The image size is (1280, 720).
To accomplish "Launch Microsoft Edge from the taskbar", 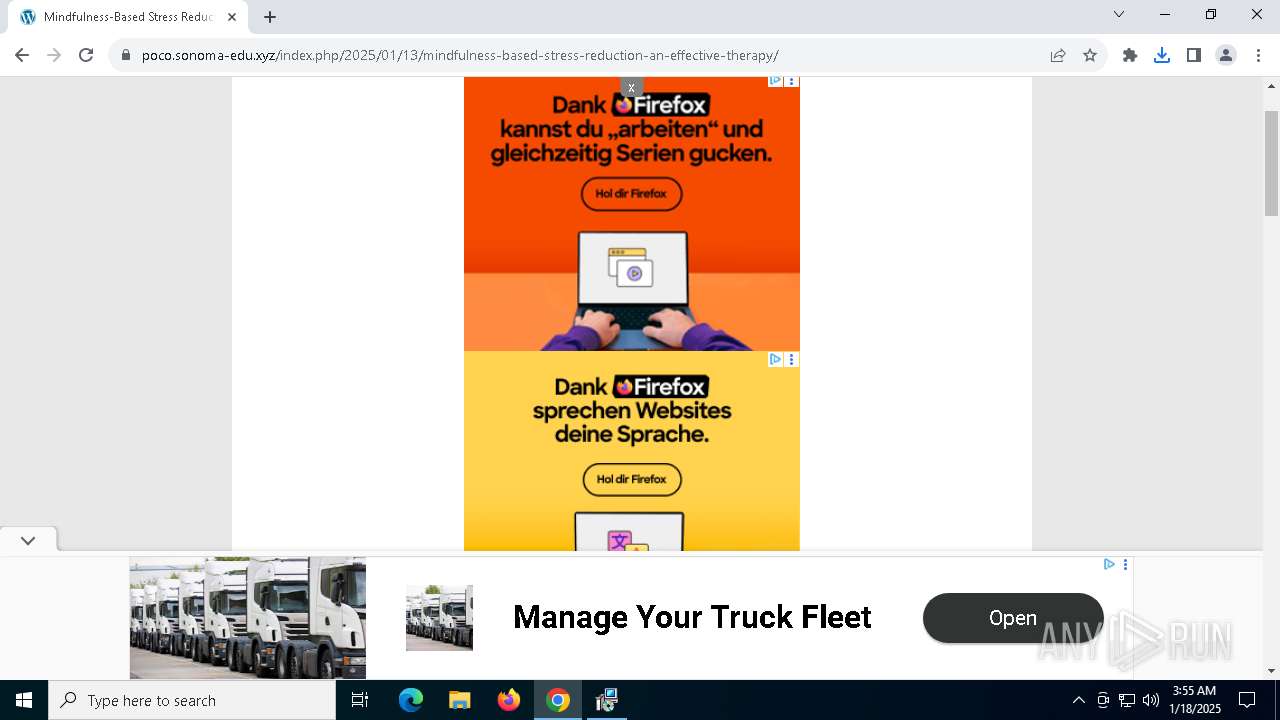I will (411, 700).
